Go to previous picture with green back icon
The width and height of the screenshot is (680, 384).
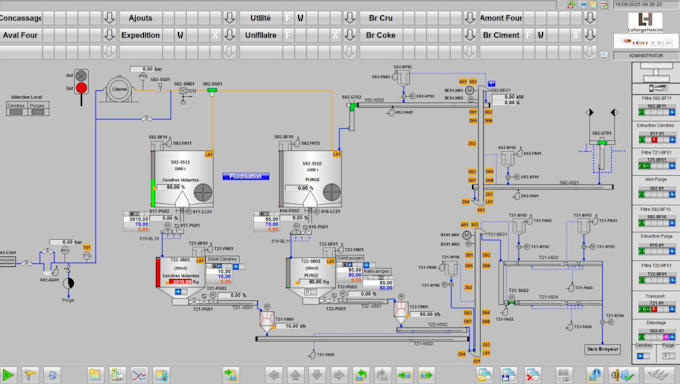360,374
